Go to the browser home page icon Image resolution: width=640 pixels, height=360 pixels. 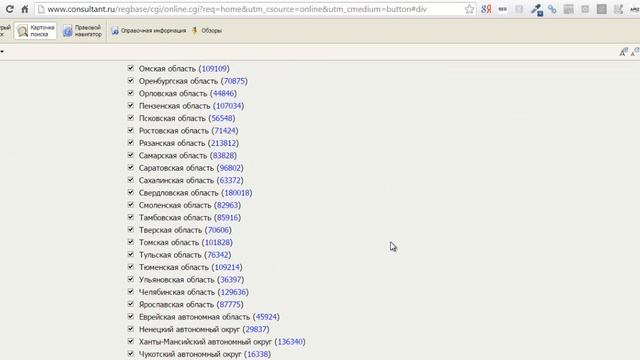click(x=25, y=9)
